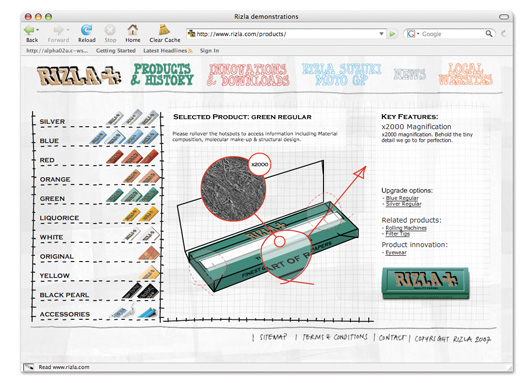Click the Black Pearl pack thumbnails
Image resolution: width=530 pixels, height=383 pixels.
point(140,291)
